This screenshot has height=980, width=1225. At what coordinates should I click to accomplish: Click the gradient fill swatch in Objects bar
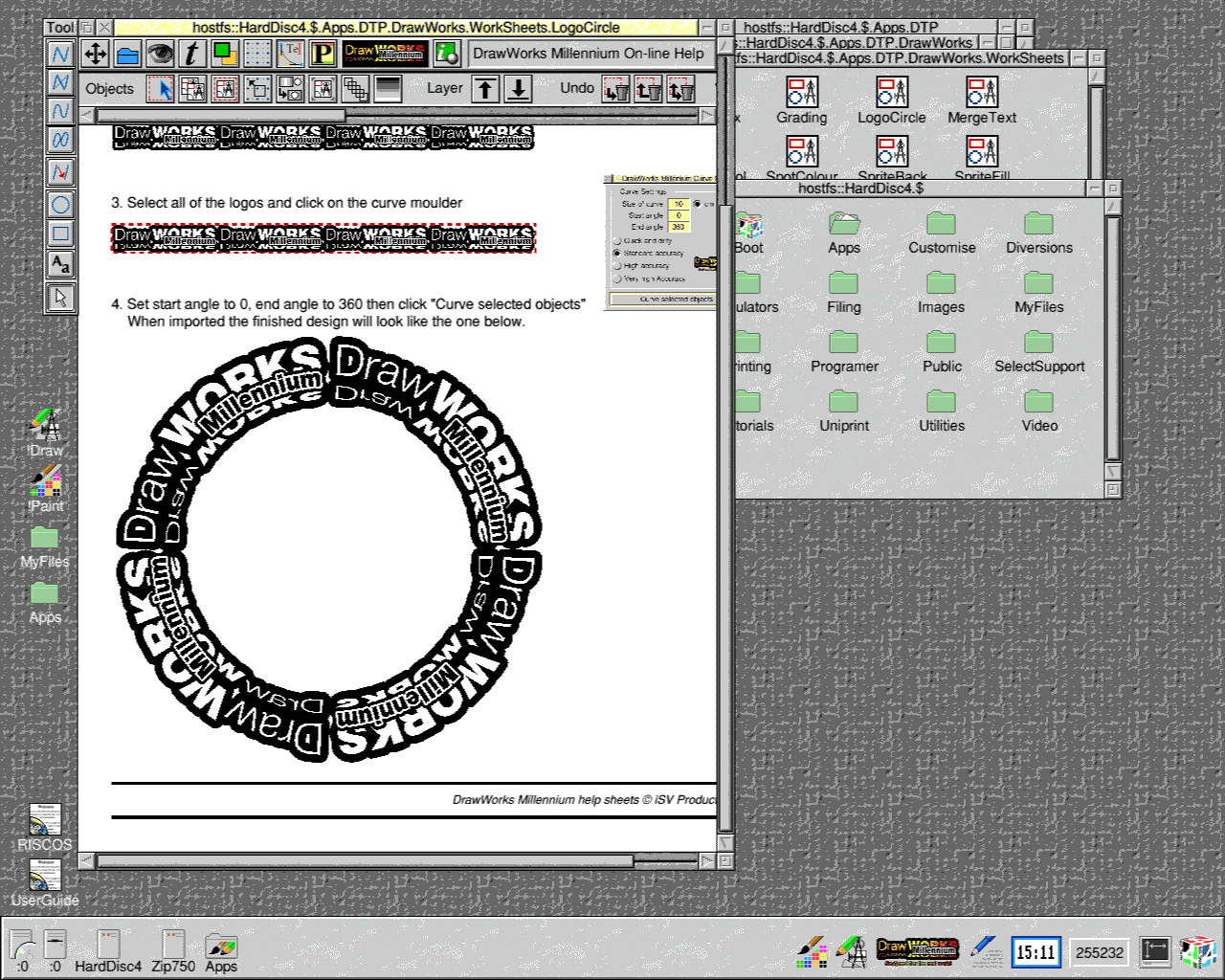coord(388,89)
